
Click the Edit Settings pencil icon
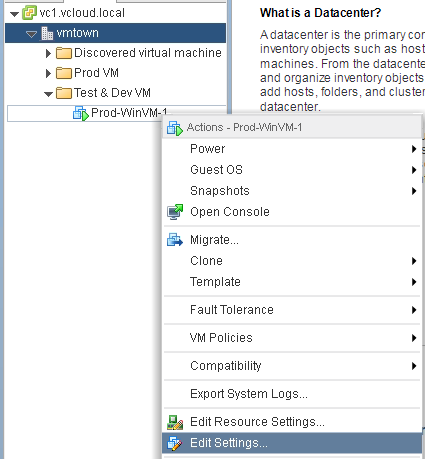tap(175, 443)
